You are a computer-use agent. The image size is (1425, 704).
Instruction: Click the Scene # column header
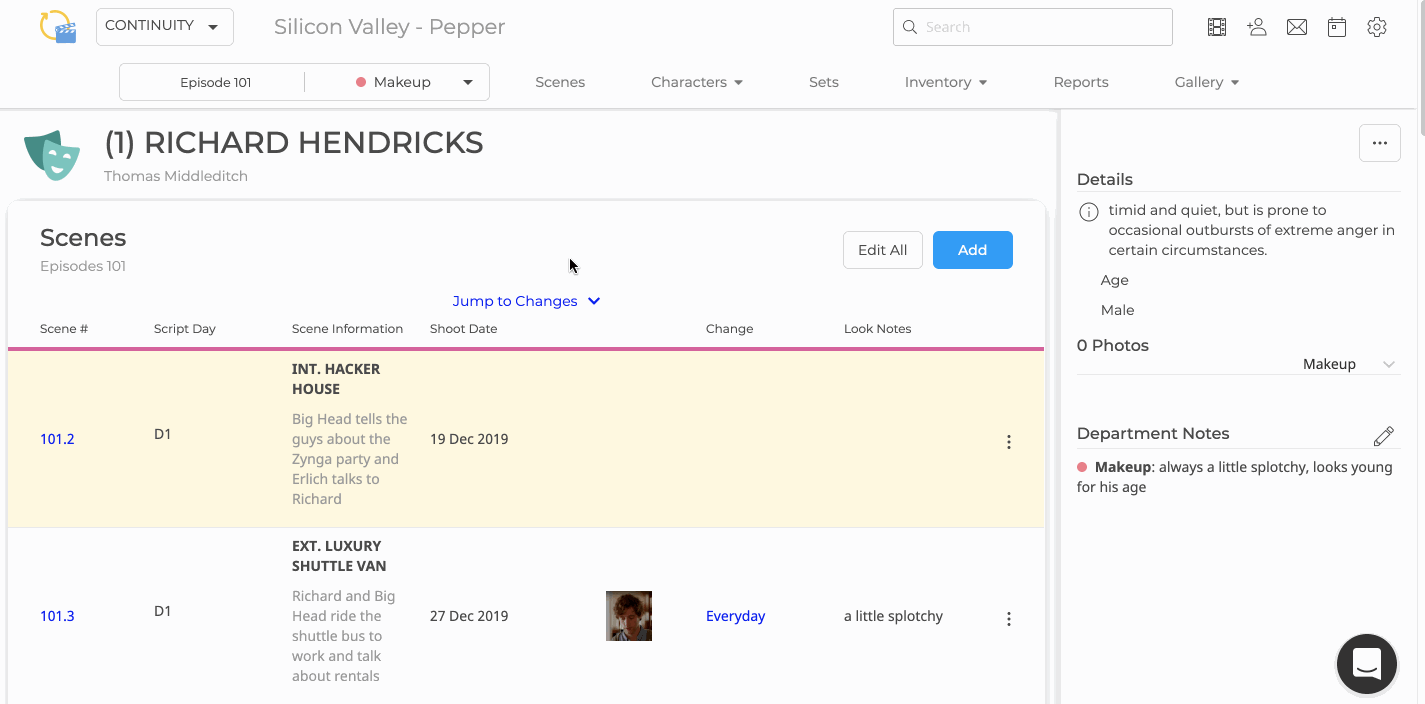pyautogui.click(x=64, y=329)
